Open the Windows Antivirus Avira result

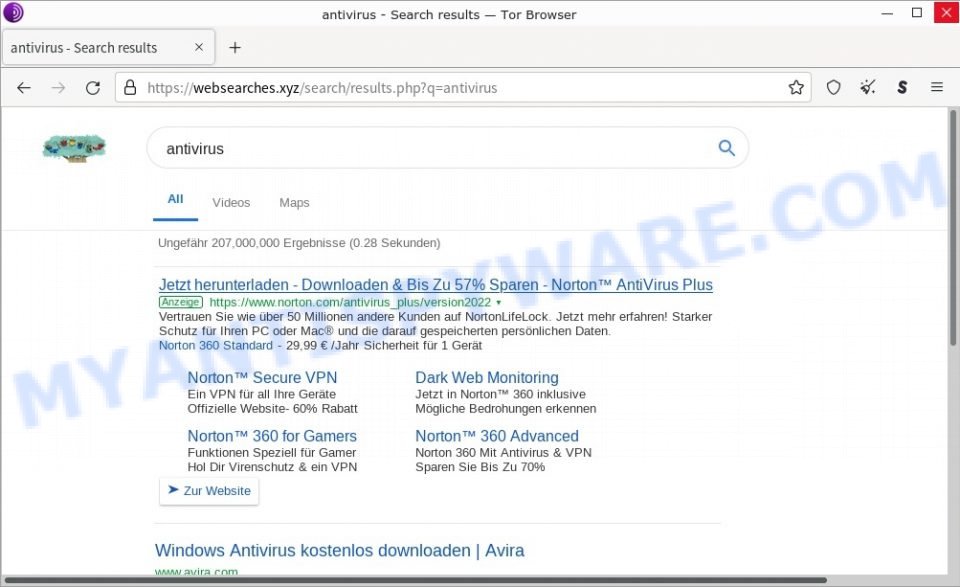pyautogui.click(x=339, y=550)
